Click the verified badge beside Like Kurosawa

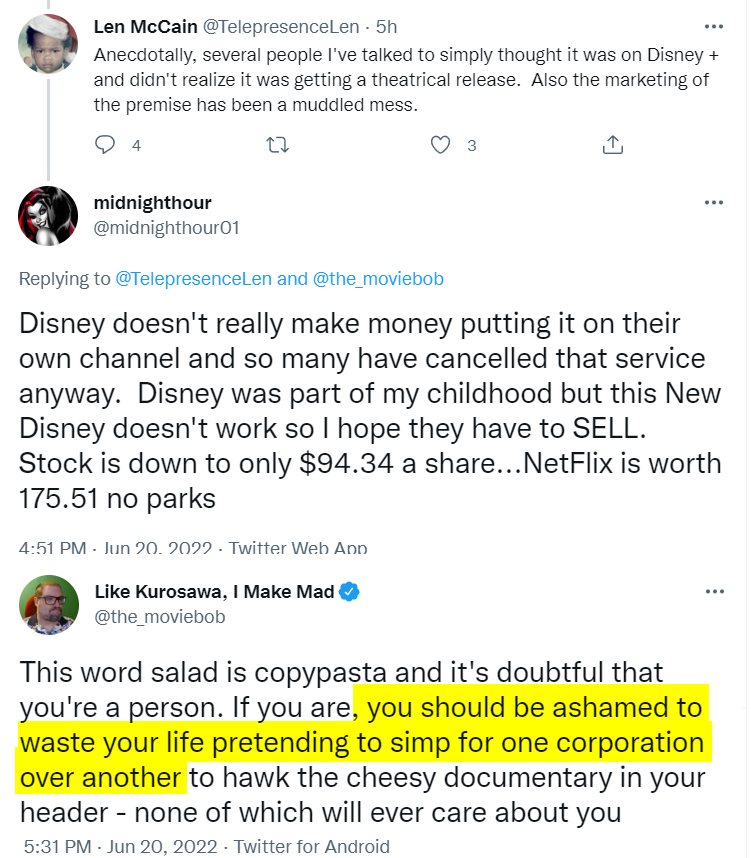[349, 592]
